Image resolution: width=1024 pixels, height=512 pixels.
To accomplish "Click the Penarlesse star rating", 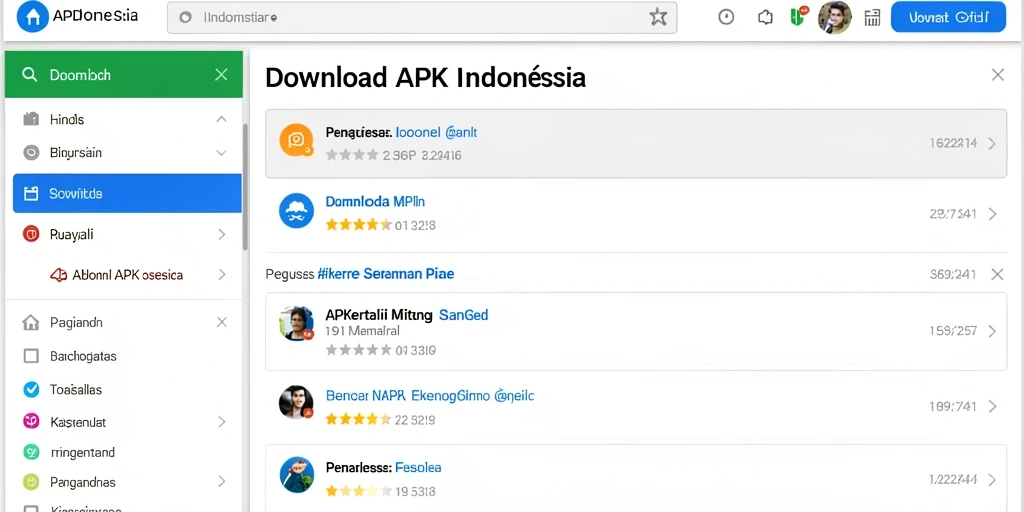I will tap(358, 490).
